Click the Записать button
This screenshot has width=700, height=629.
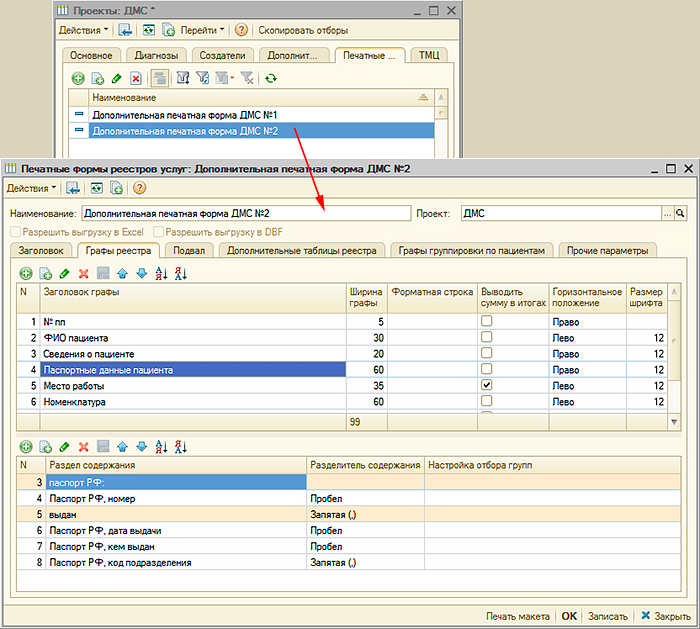(609, 616)
